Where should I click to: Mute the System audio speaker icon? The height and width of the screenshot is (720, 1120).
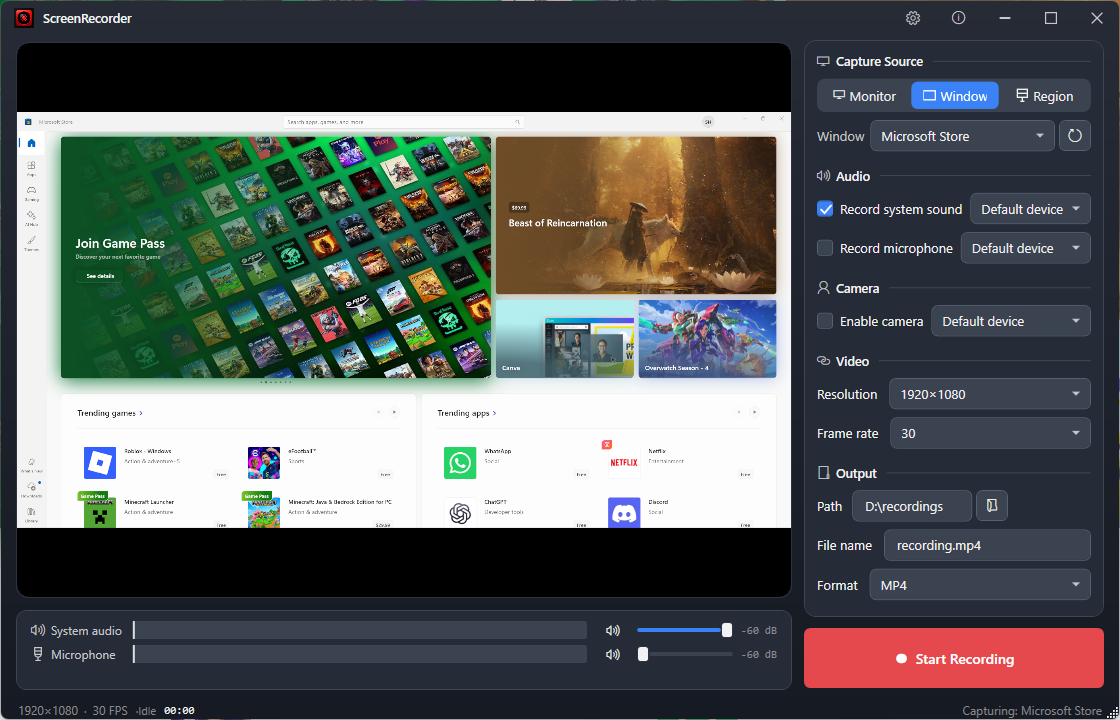pos(612,631)
